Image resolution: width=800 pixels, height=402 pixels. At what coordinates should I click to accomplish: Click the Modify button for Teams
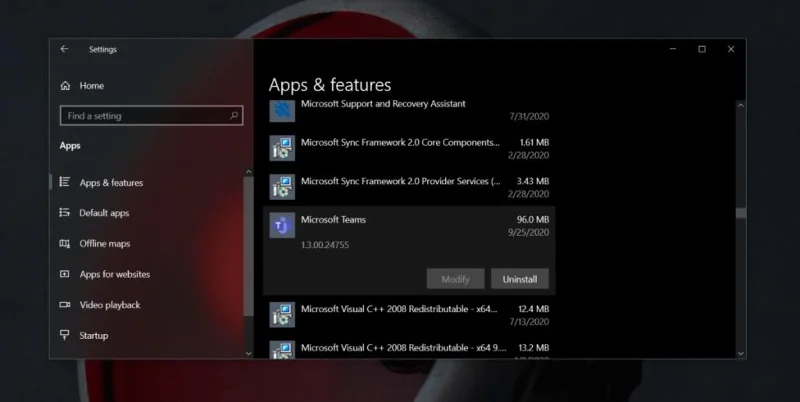coord(456,279)
